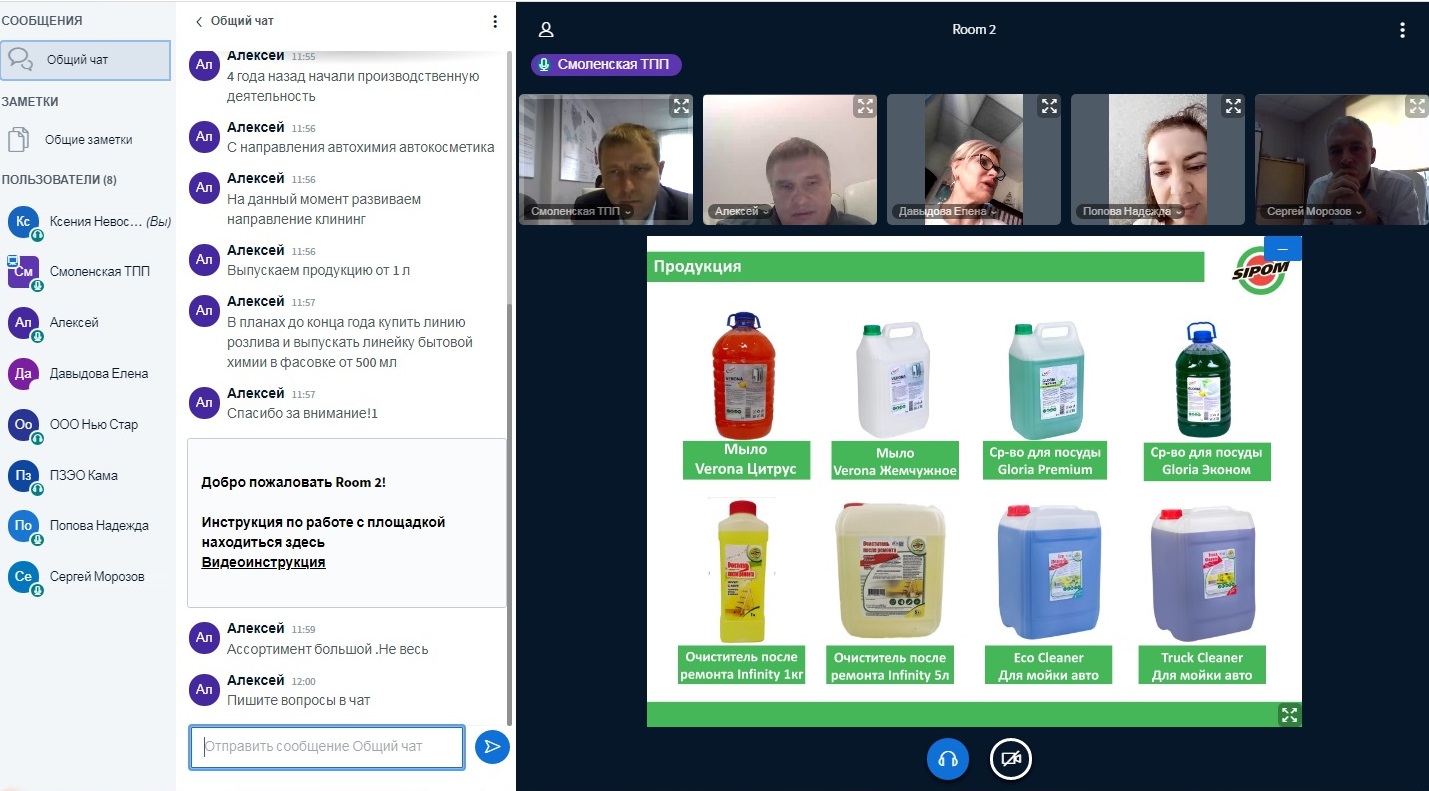Screen dimensions: 1429x791
Task: Click the ПОЛЬЗОВАТЕЛИ (8) section heading
Action: pyautogui.click(x=59, y=180)
